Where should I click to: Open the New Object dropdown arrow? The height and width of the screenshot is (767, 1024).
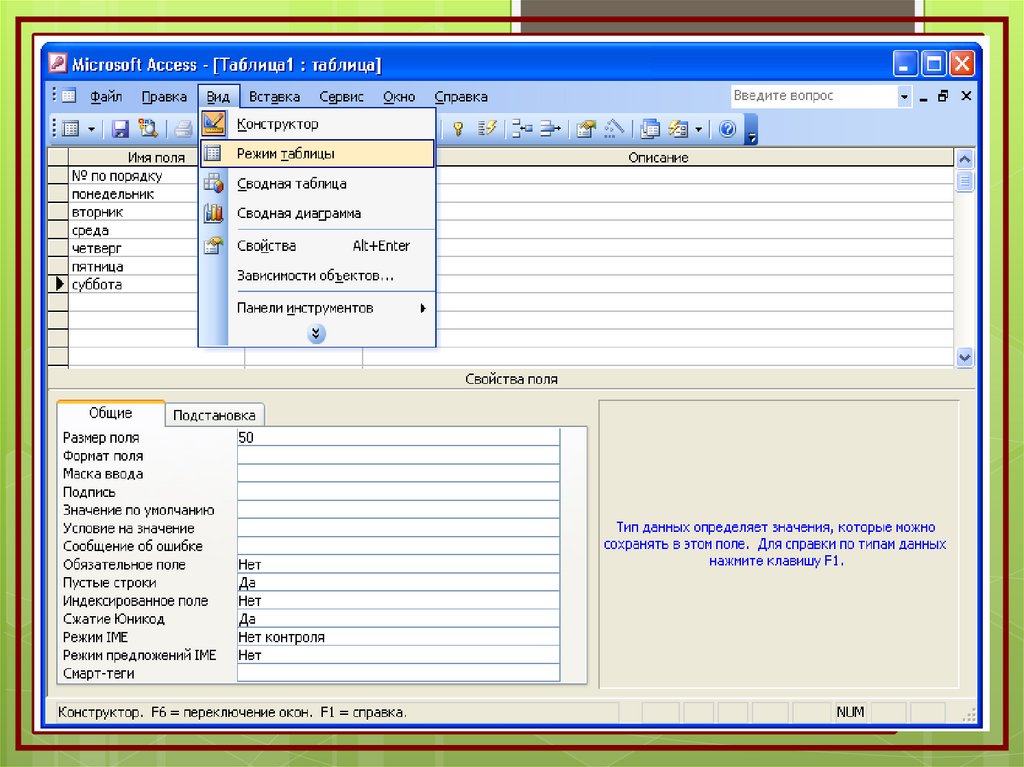coord(698,129)
